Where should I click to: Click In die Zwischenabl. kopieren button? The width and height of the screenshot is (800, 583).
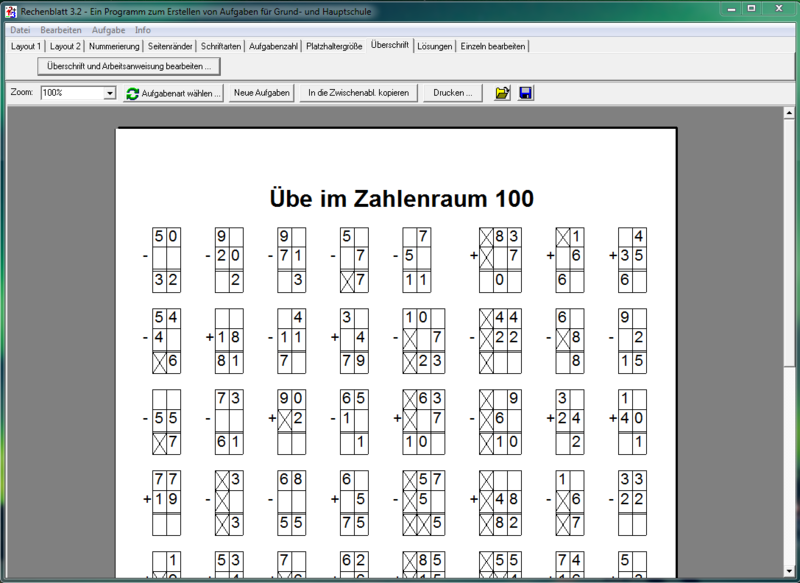pos(359,93)
